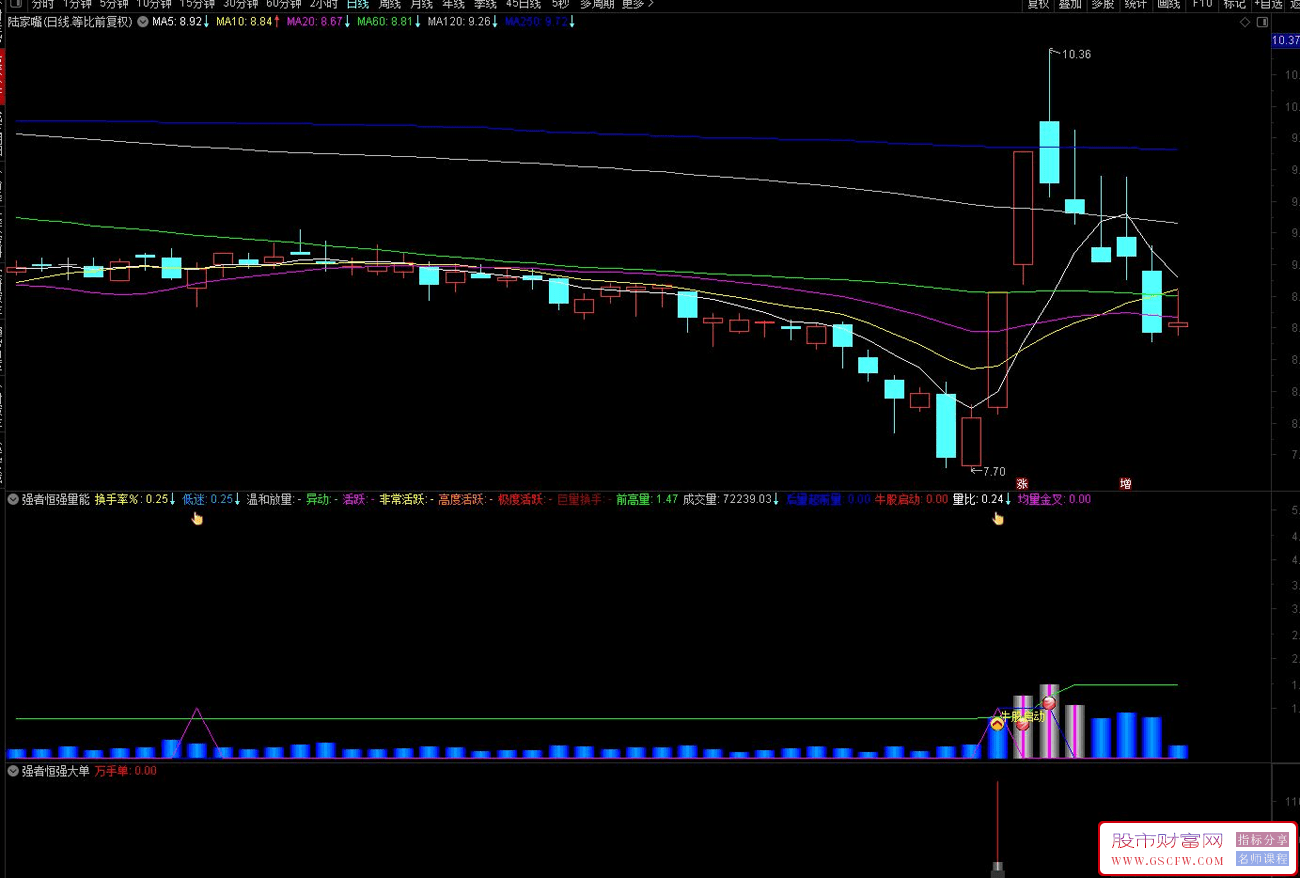Viewport: 1300px width, 878px height.
Task: Click 均量金叉: 0.00 label
Action: (x=1055, y=499)
